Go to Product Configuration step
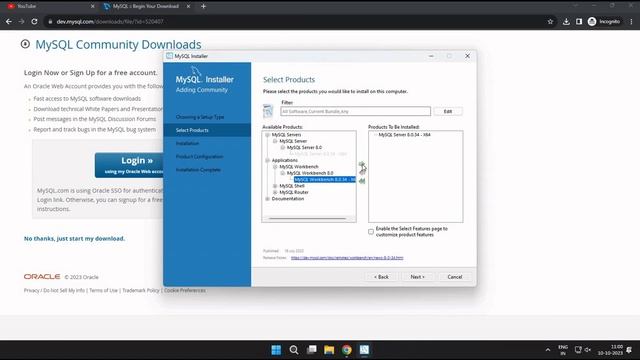 tap(199, 156)
